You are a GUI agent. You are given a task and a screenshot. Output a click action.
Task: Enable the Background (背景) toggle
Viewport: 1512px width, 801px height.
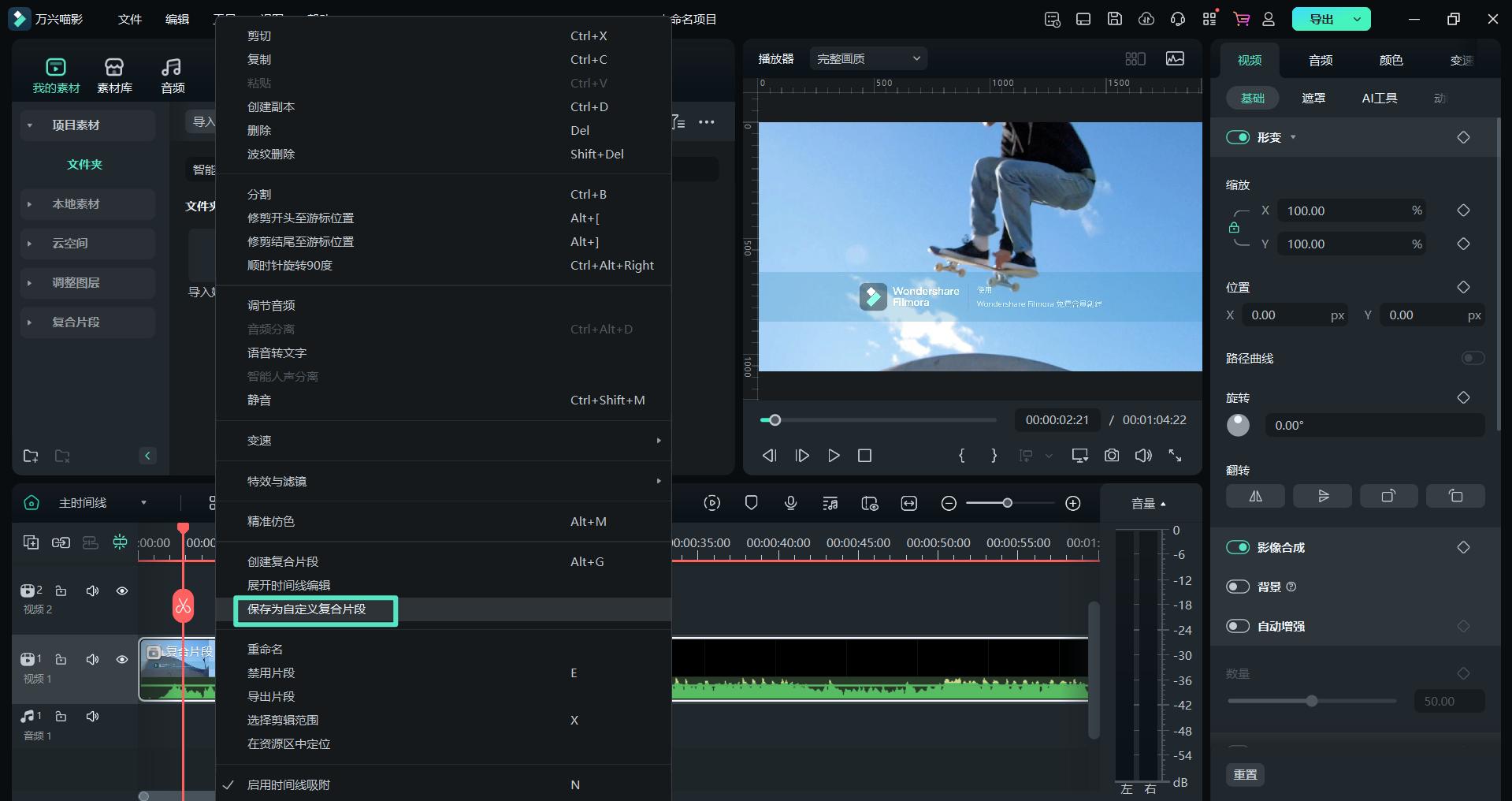1238,587
